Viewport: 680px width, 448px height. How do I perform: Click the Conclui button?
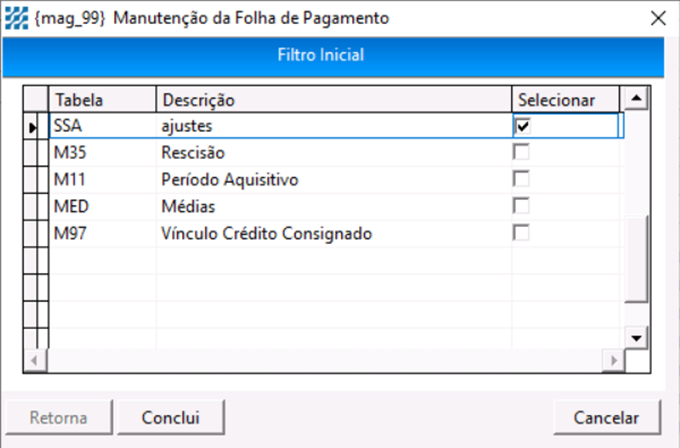[x=170, y=418]
